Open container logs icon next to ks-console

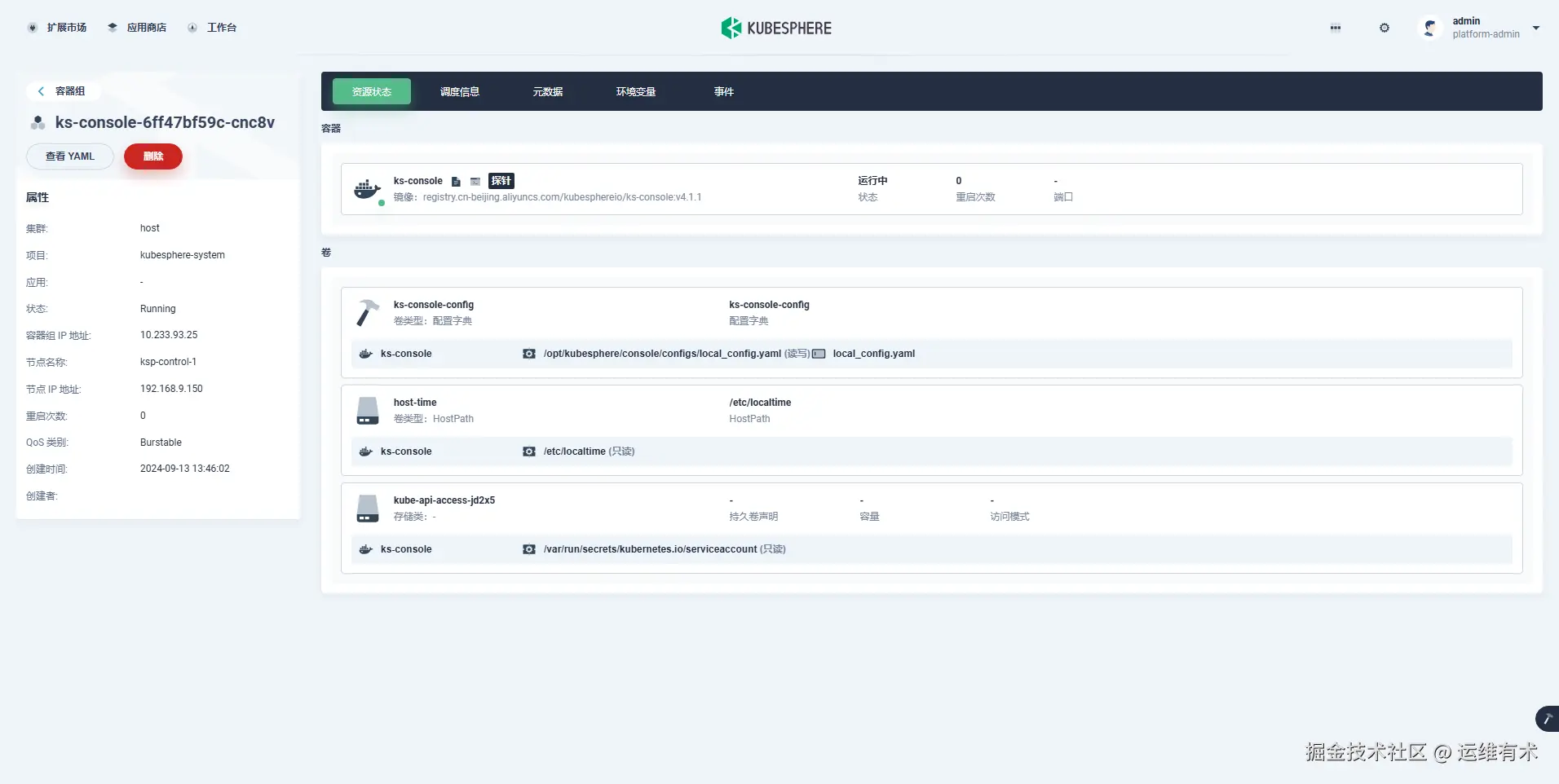click(x=456, y=181)
